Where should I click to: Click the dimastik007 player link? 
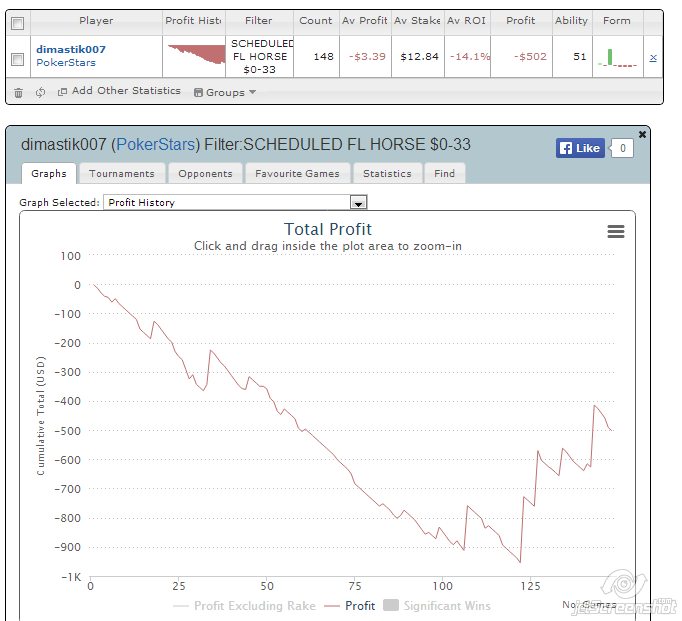click(x=71, y=49)
